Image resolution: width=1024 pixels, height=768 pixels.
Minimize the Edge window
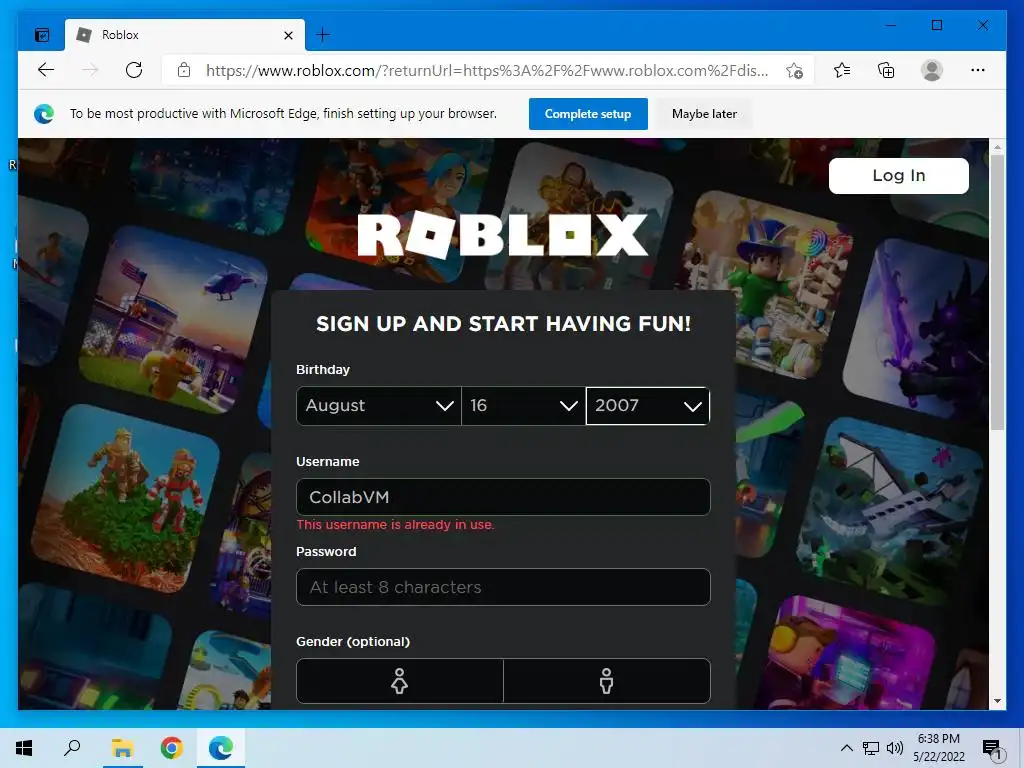pyautogui.click(x=891, y=25)
